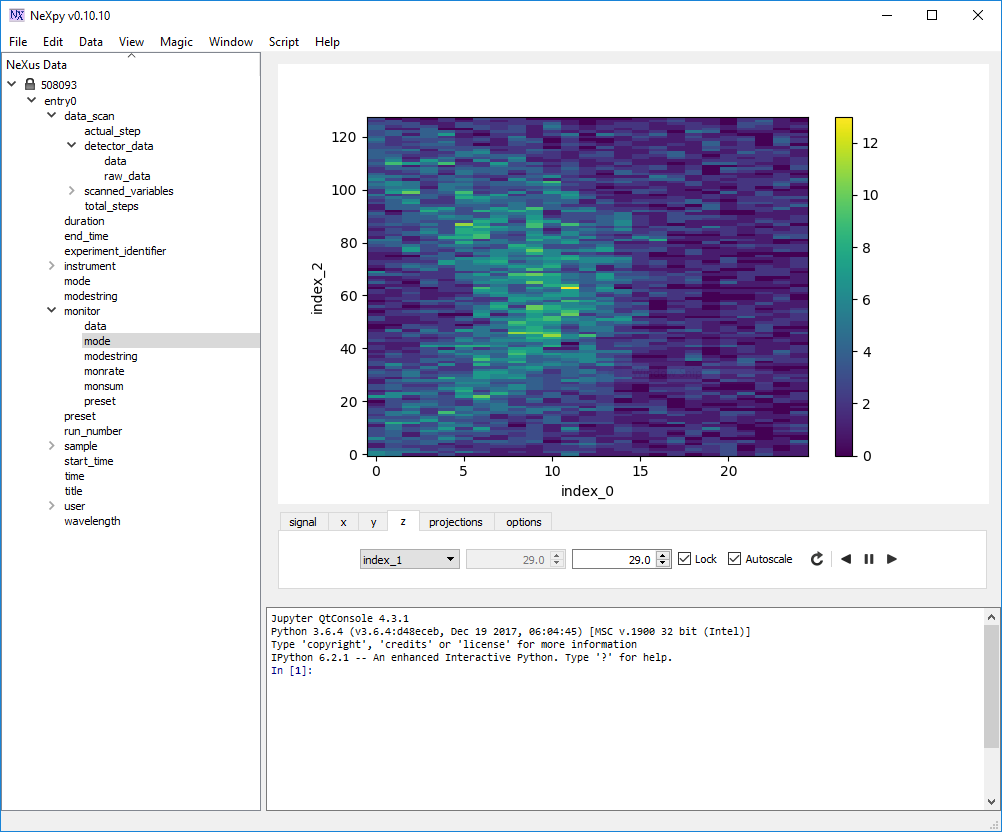This screenshot has width=1002, height=832.
Task: Select raw_data under detector_data
Action: (127, 176)
